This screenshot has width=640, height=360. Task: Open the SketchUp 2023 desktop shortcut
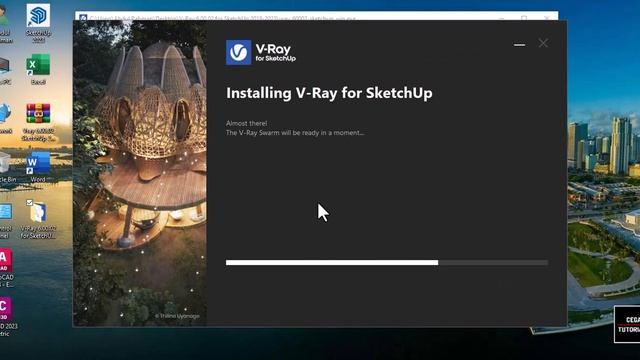(x=38, y=22)
